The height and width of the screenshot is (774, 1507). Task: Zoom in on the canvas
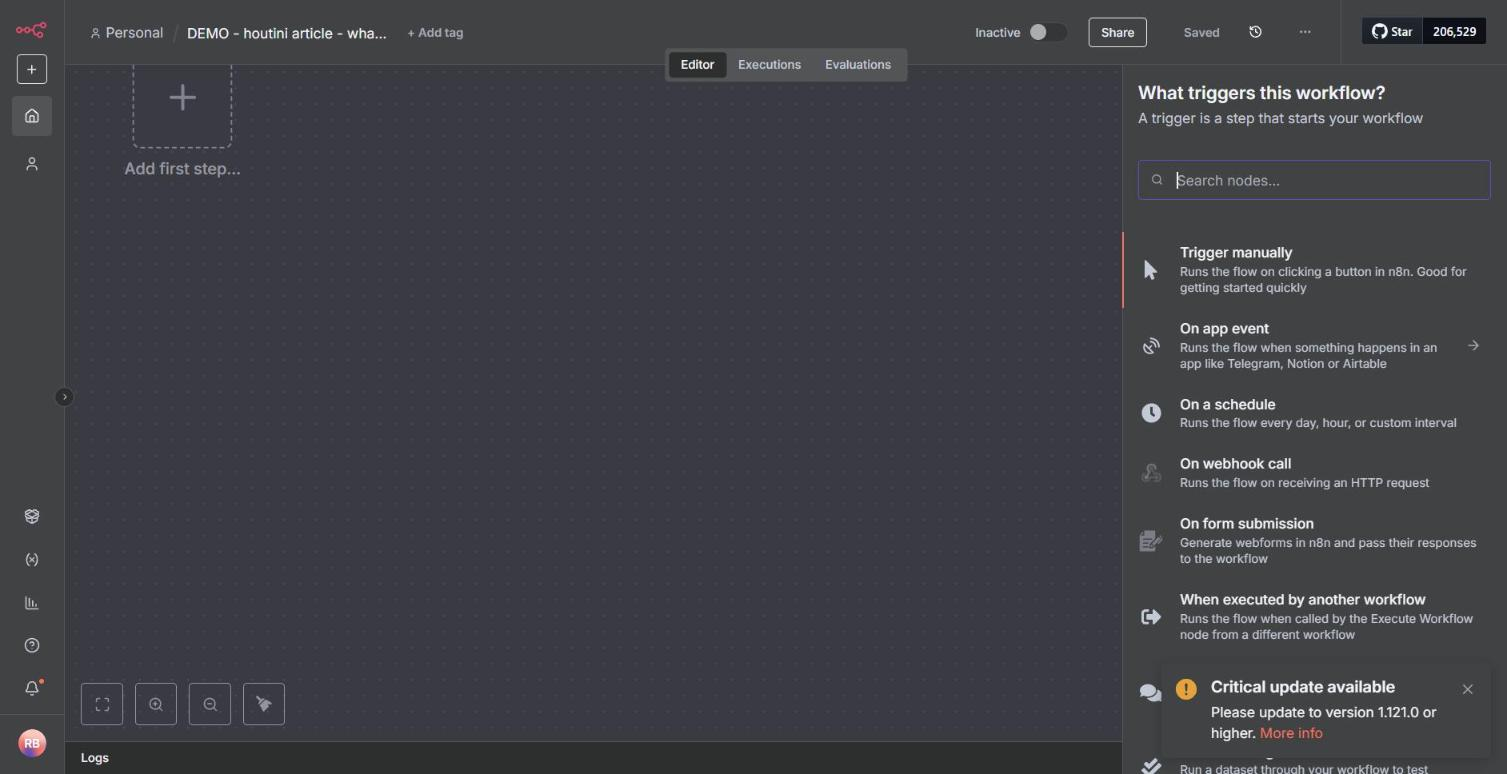[156, 704]
